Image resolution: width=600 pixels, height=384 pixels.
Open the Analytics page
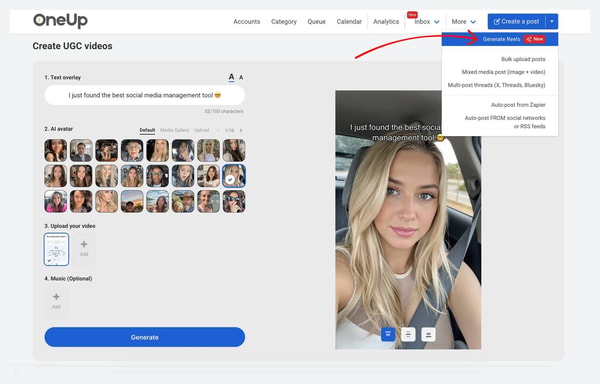[x=386, y=21]
